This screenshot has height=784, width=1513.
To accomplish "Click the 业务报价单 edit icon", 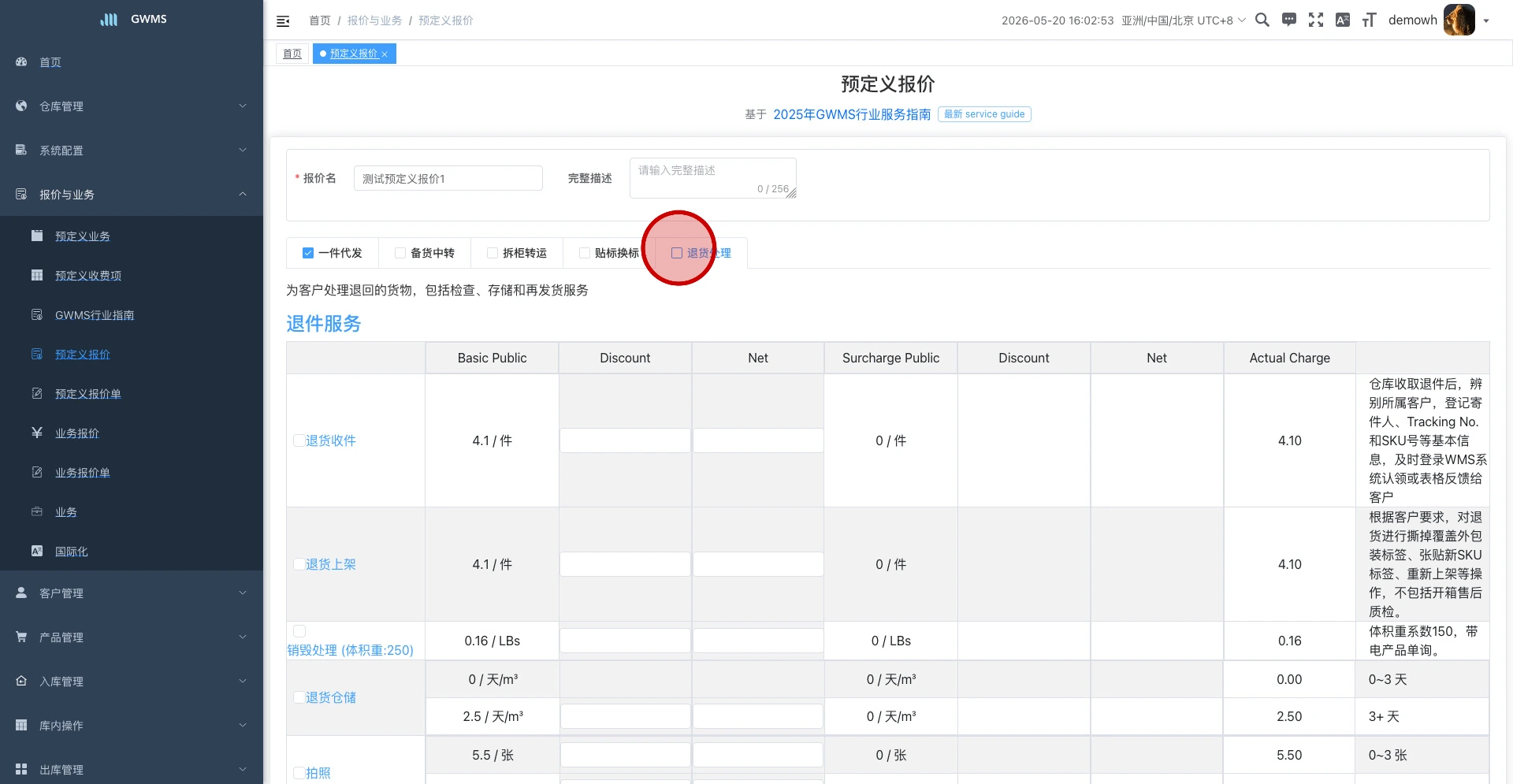I will tap(37, 472).
